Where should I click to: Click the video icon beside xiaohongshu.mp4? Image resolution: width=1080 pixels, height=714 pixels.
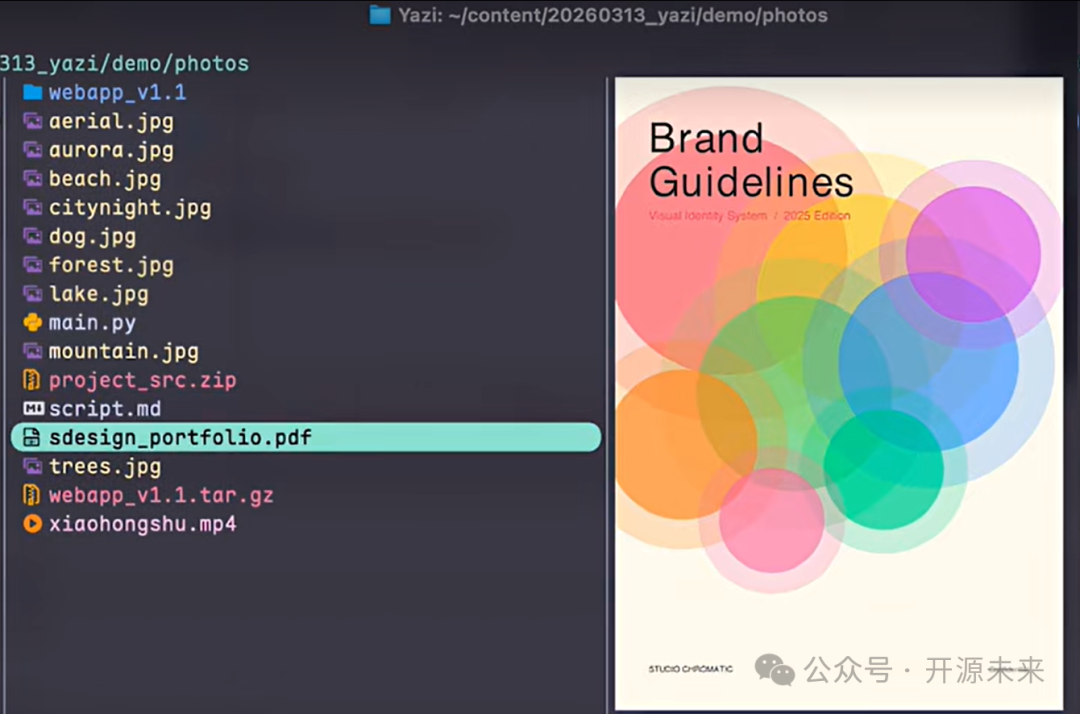pos(32,524)
